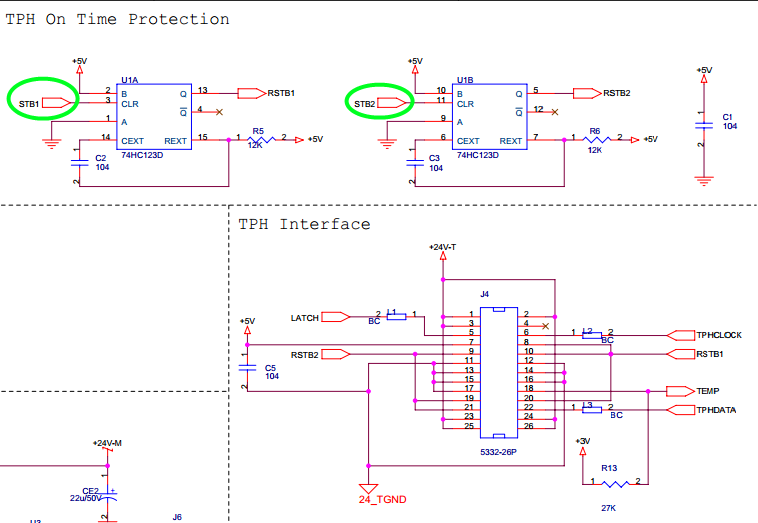Select the TPHCLOCK port symbol
This screenshot has height=523, width=758.
(680, 335)
